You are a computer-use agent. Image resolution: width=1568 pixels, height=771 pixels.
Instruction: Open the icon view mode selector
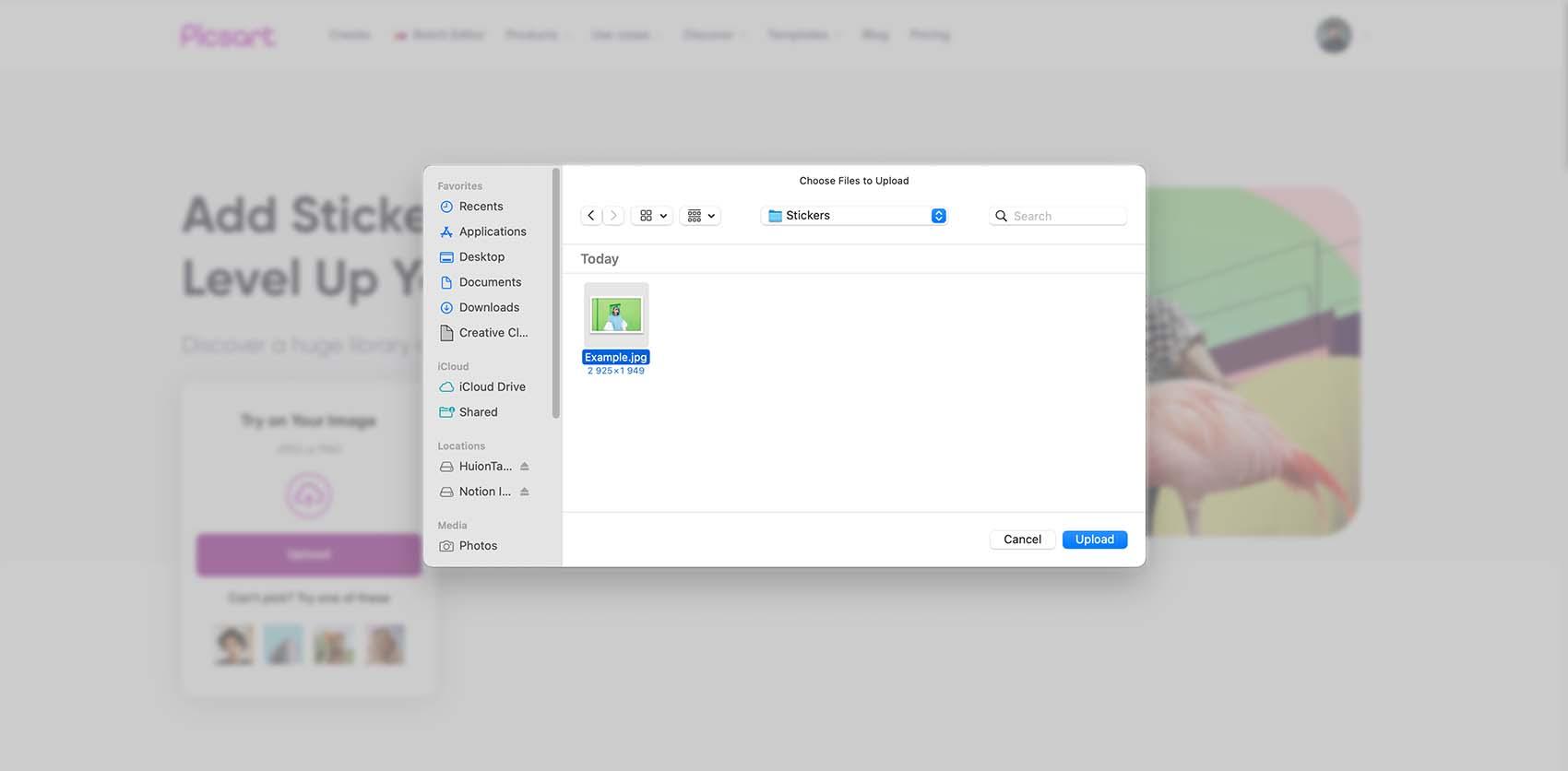tap(653, 216)
